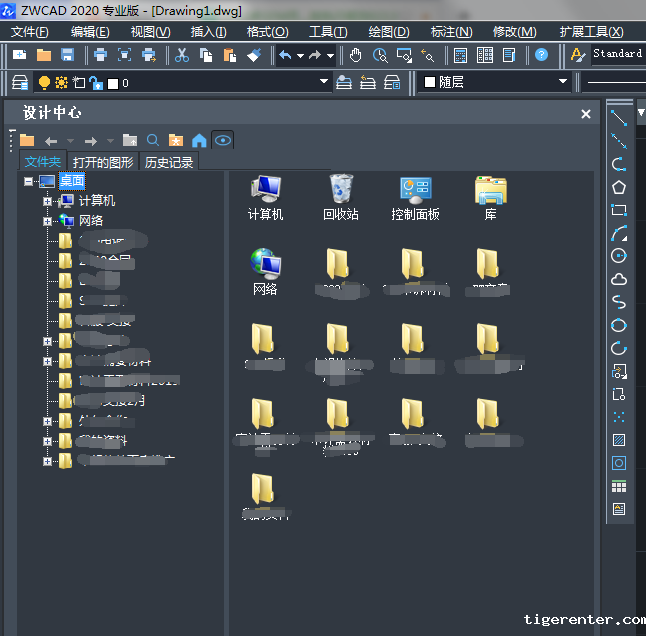646x636 pixels.
Task: Click the New drawing icon
Action: 19,55
